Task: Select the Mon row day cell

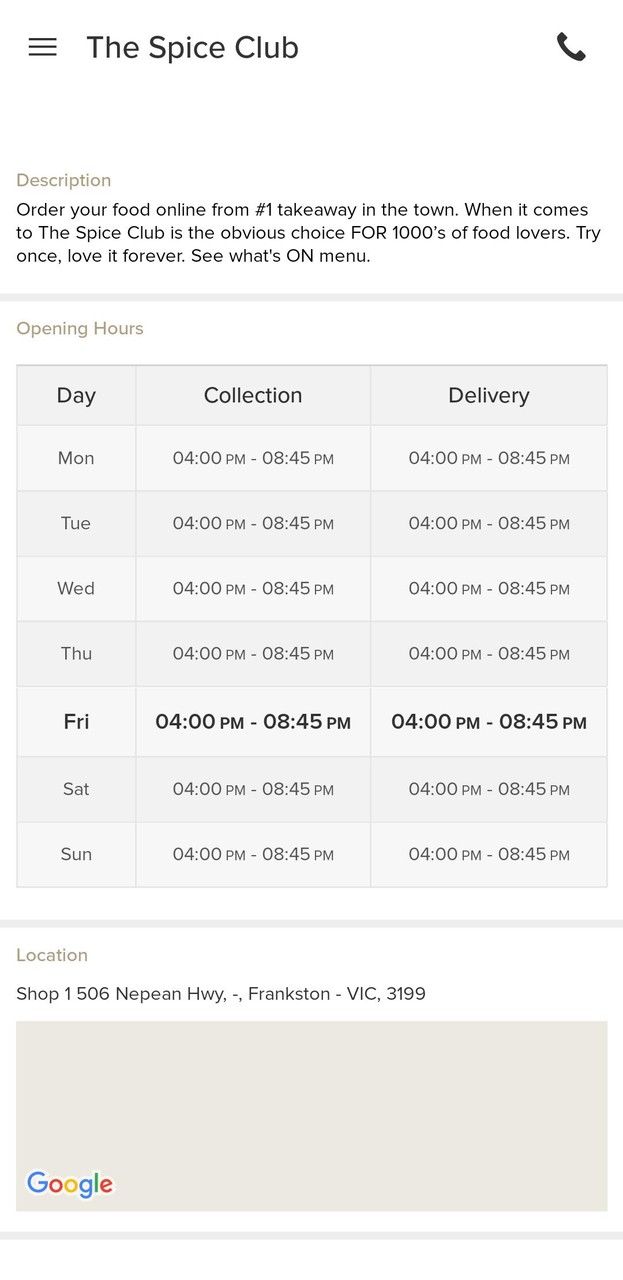Action: 76,458
